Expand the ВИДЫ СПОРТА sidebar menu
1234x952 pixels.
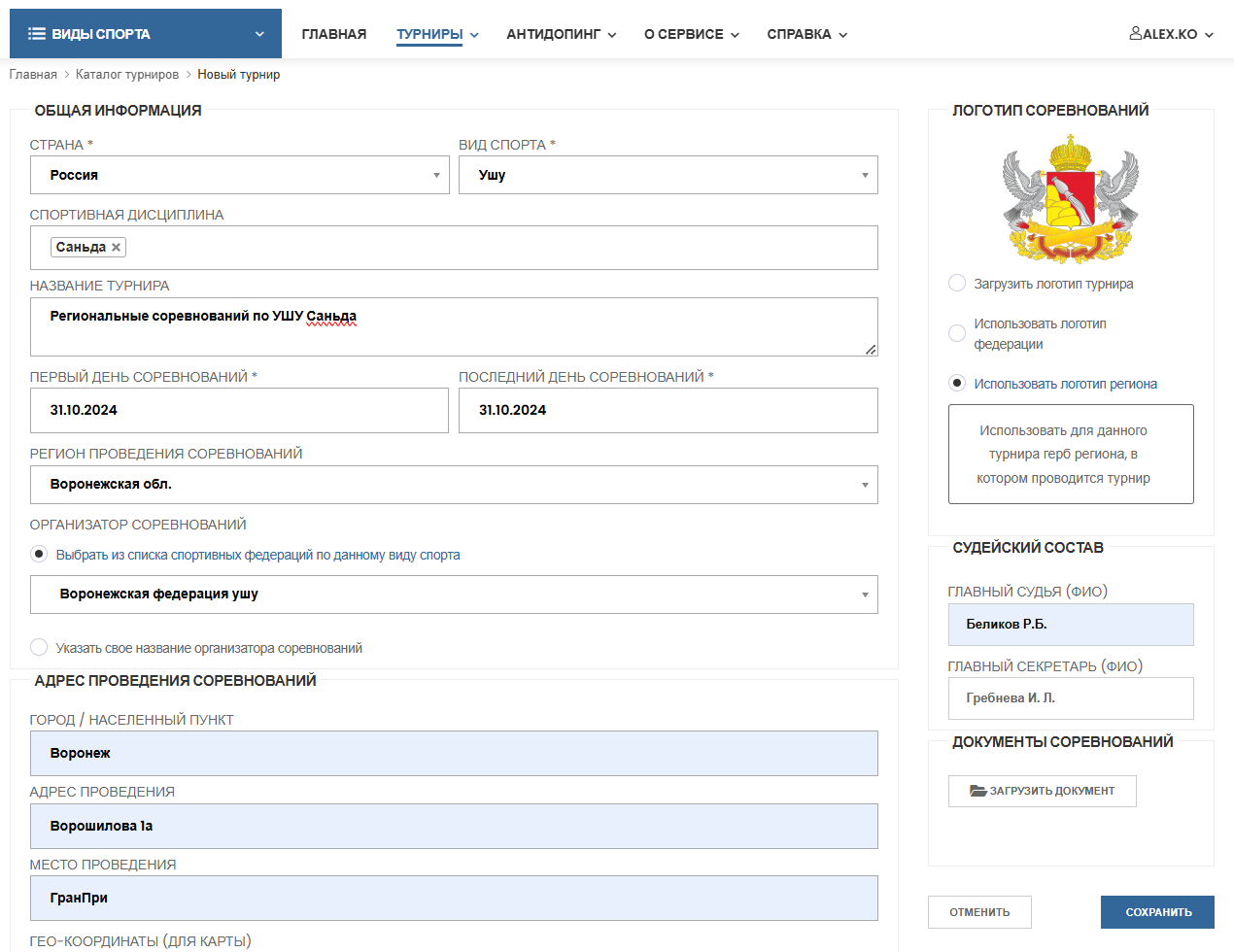tap(146, 34)
